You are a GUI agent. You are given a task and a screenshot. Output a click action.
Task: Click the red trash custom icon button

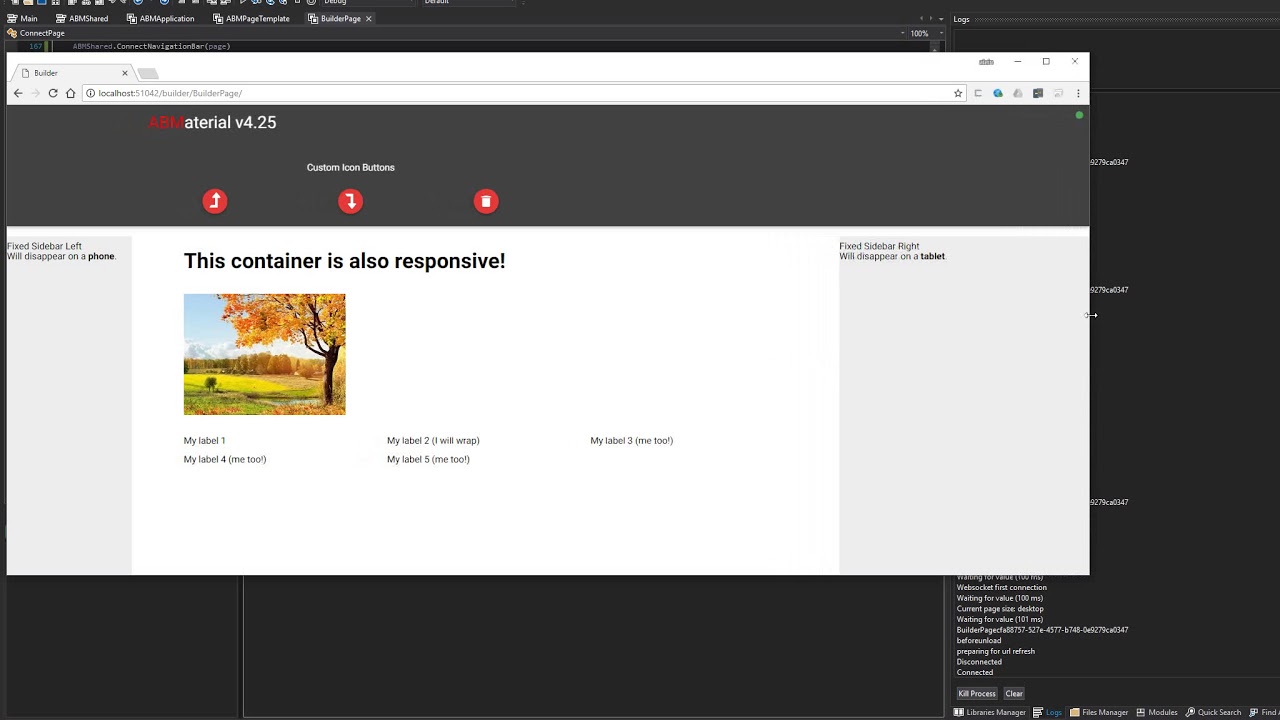pyautogui.click(x=486, y=201)
